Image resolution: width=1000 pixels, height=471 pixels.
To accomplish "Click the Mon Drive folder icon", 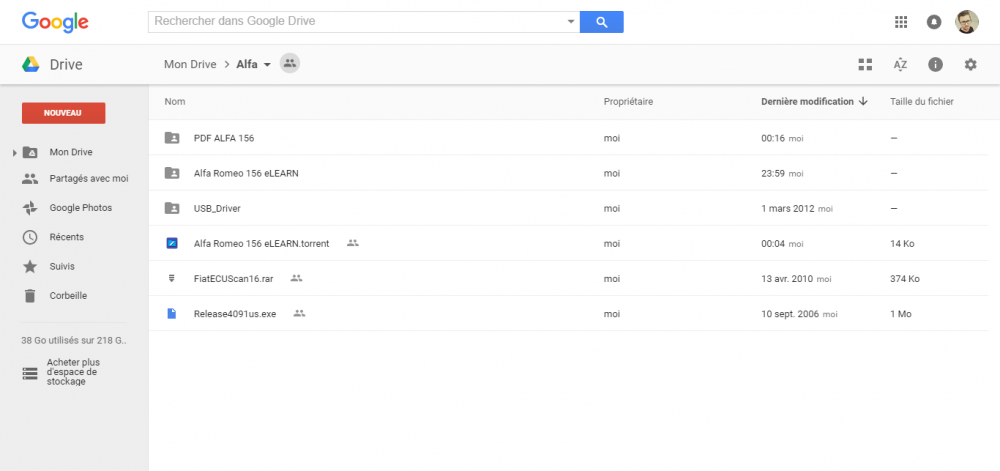I will [x=30, y=152].
